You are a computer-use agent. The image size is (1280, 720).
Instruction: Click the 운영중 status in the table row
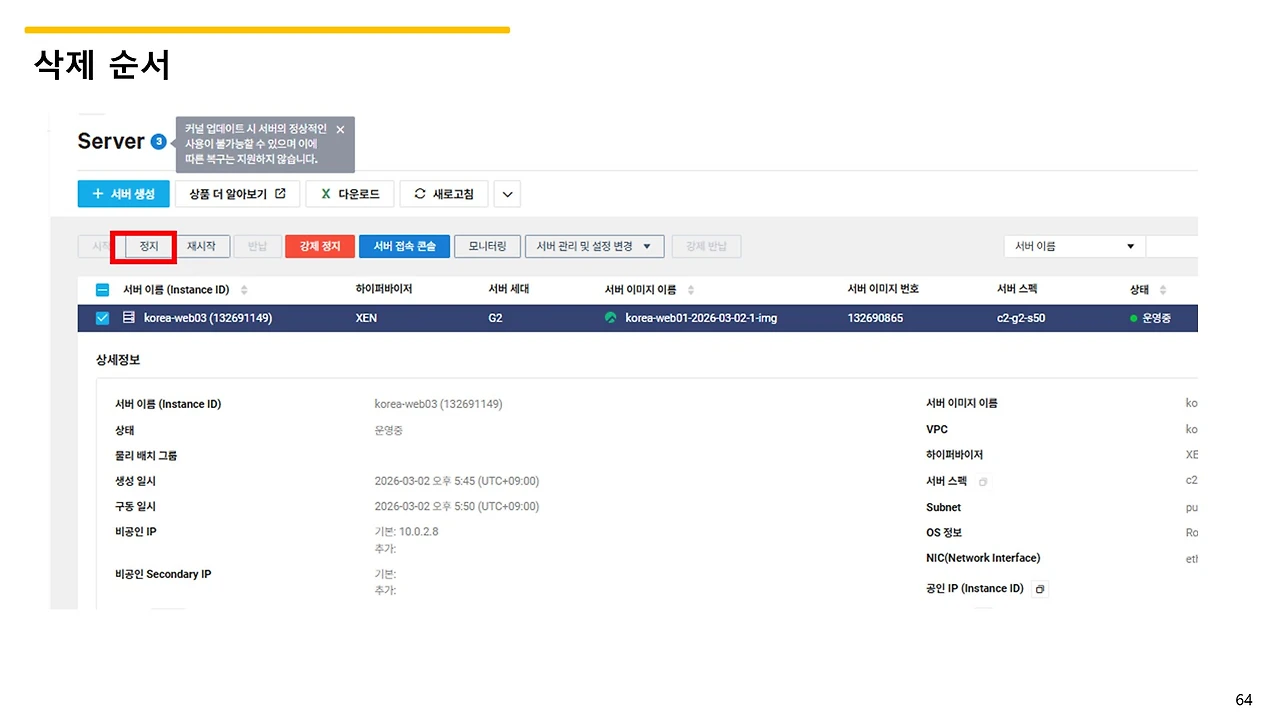(x=1150, y=318)
